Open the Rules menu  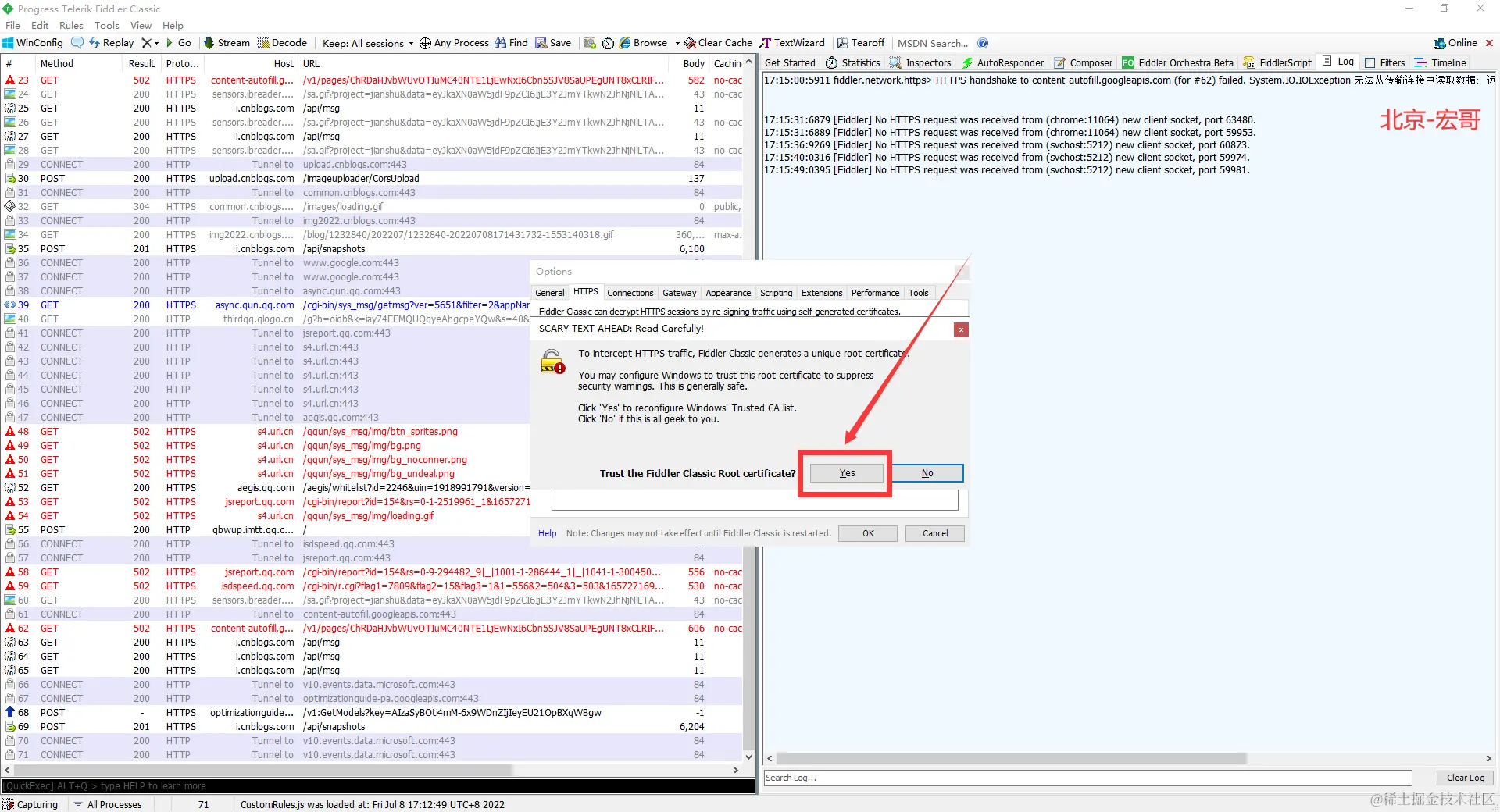pyautogui.click(x=71, y=25)
